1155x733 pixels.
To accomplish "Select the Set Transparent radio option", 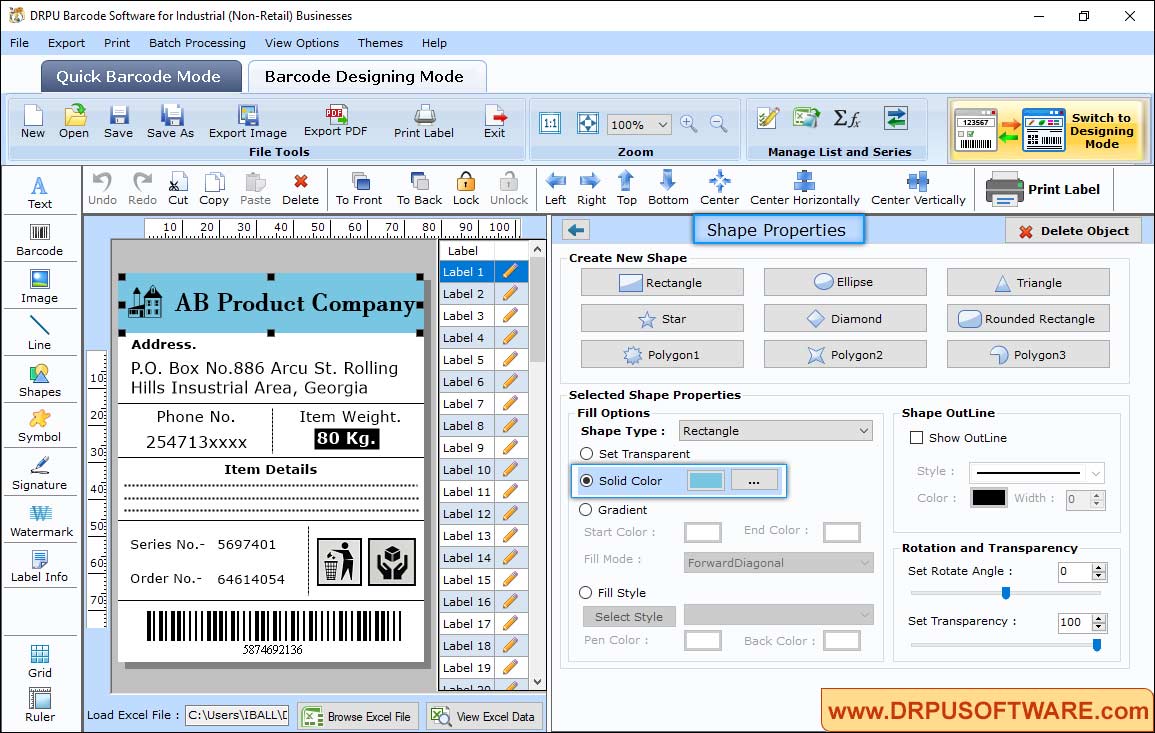I will click(586, 454).
